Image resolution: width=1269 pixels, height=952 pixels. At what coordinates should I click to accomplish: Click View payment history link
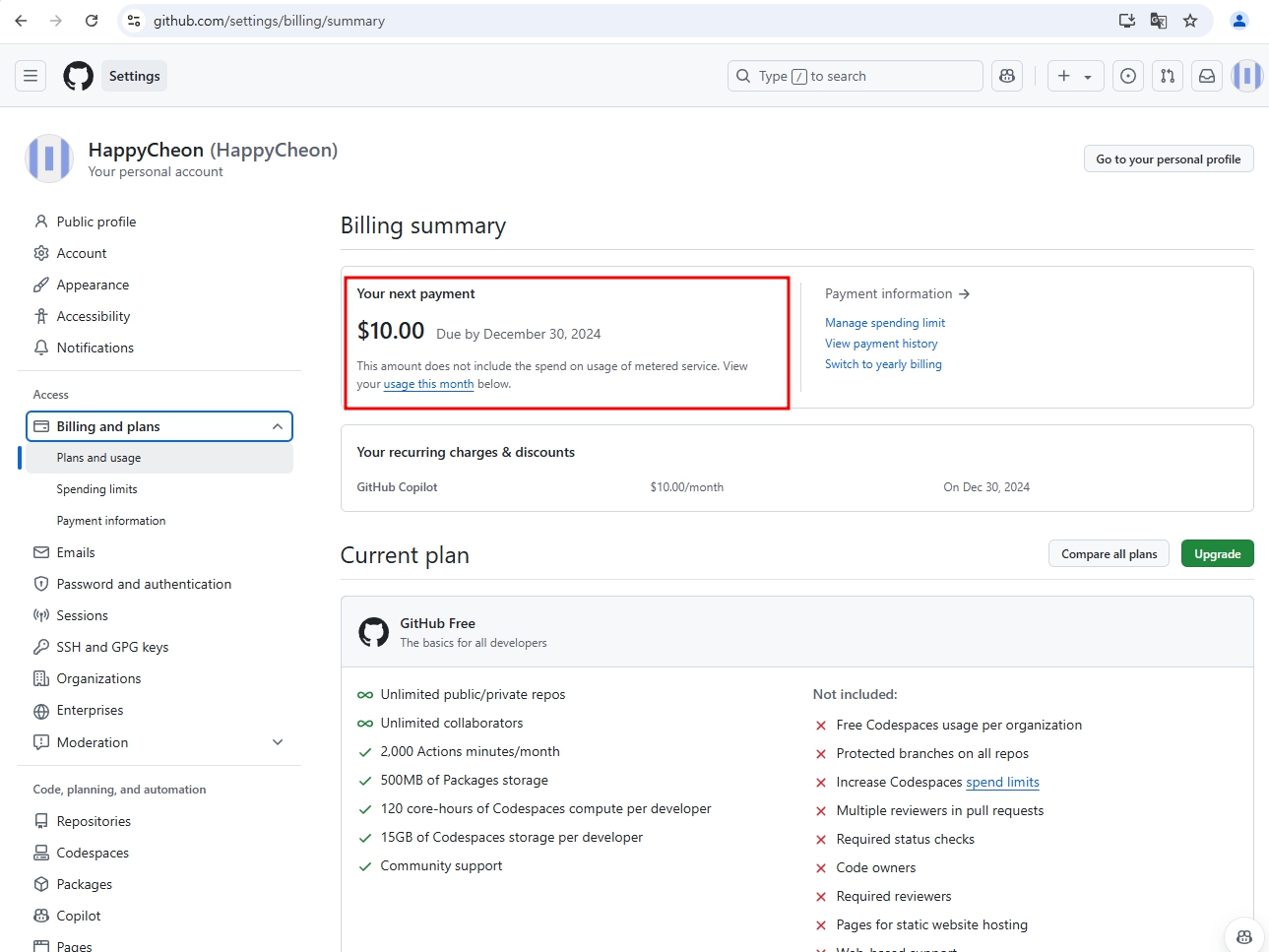(x=881, y=344)
